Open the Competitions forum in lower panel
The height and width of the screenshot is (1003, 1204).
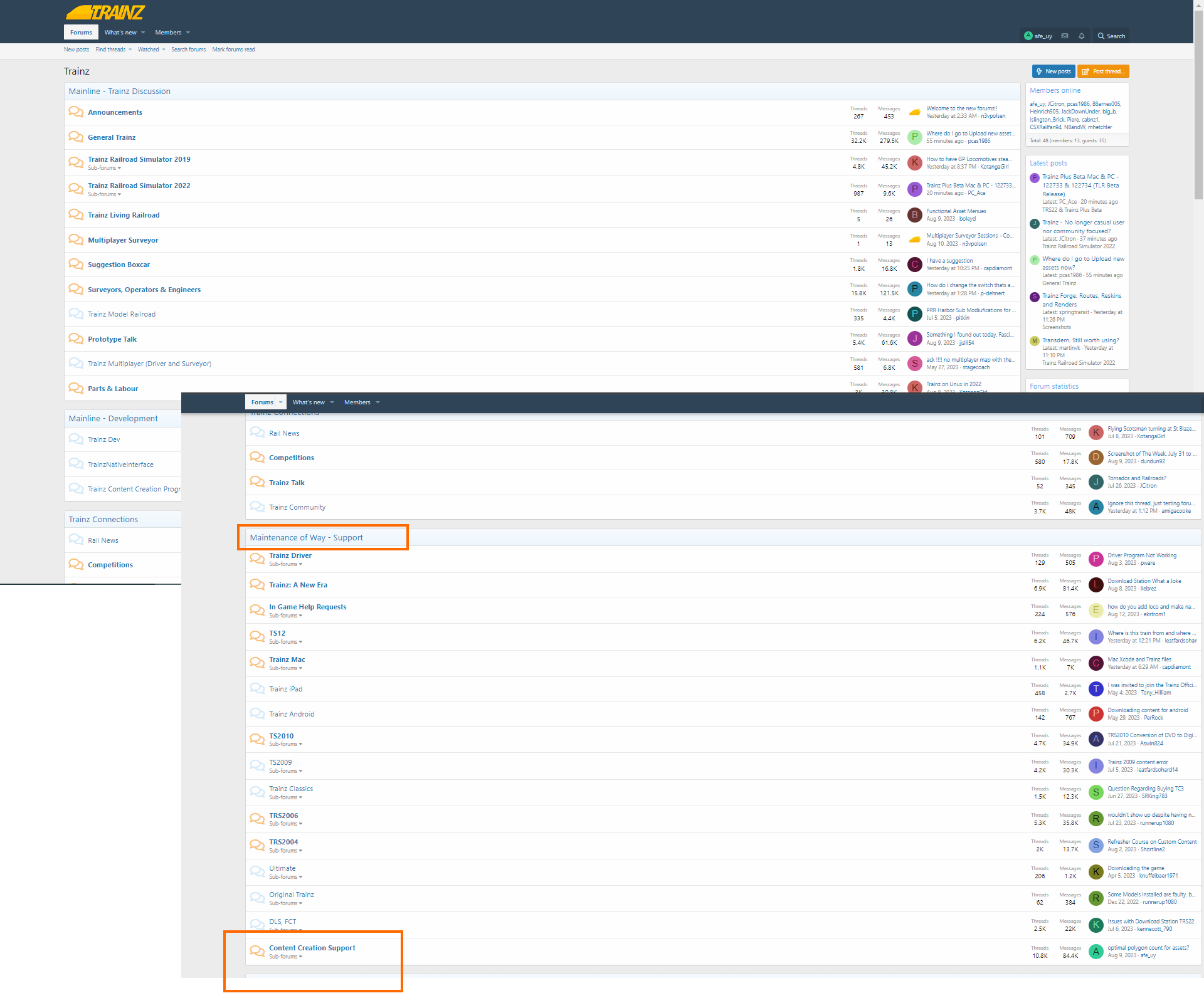click(x=292, y=458)
